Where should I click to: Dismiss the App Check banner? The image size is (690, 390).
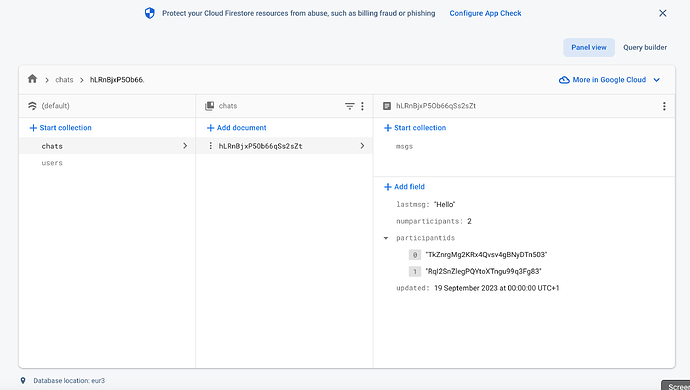pos(663,13)
